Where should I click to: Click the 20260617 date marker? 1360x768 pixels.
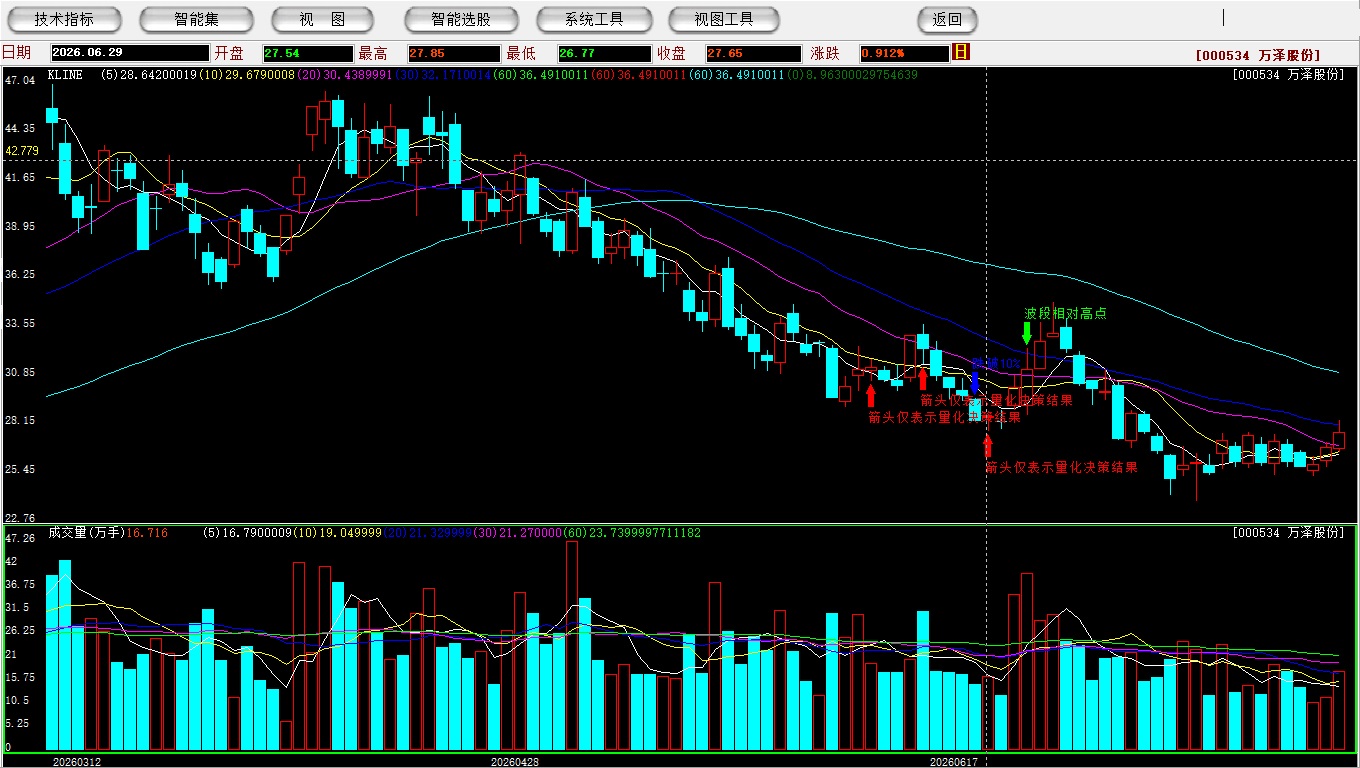(x=953, y=761)
